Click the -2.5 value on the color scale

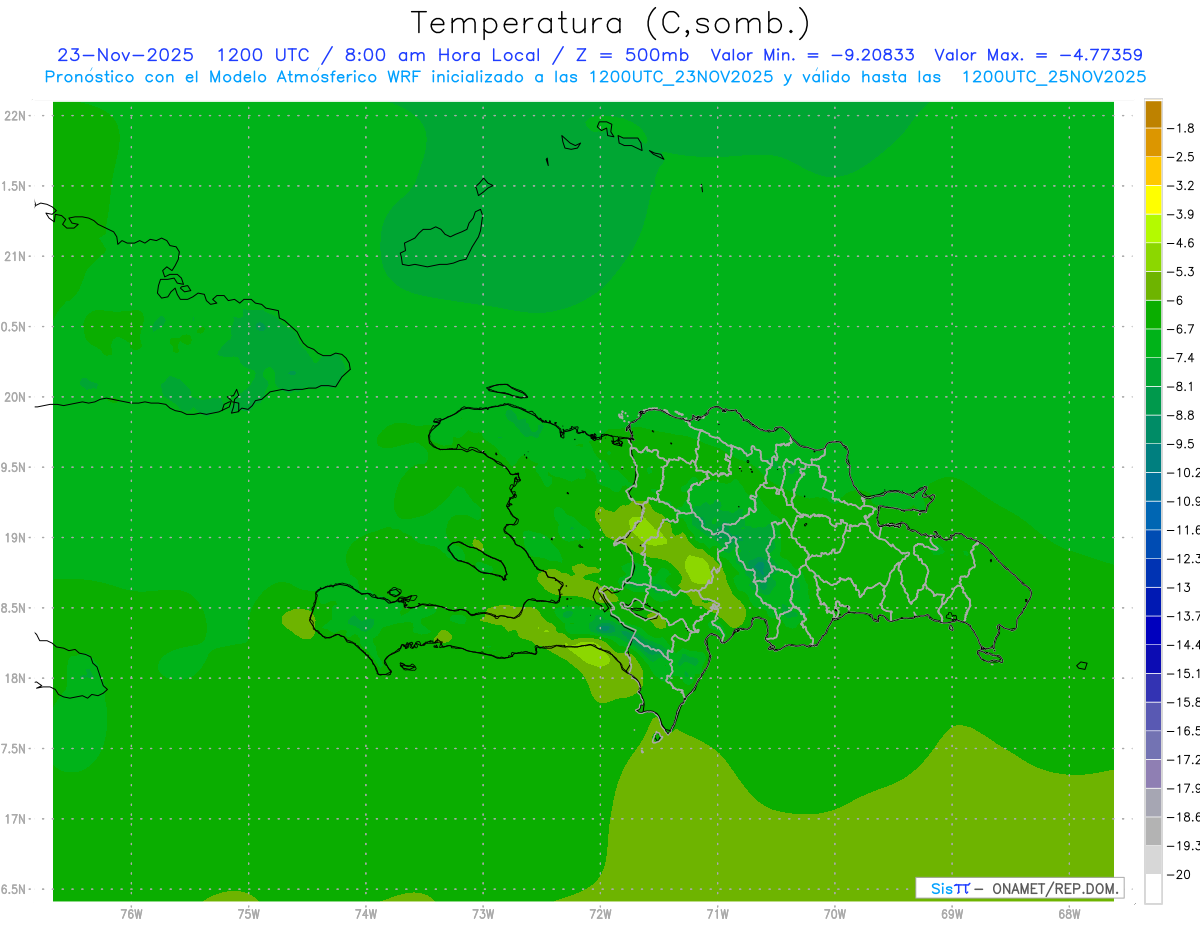coord(1181,157)
